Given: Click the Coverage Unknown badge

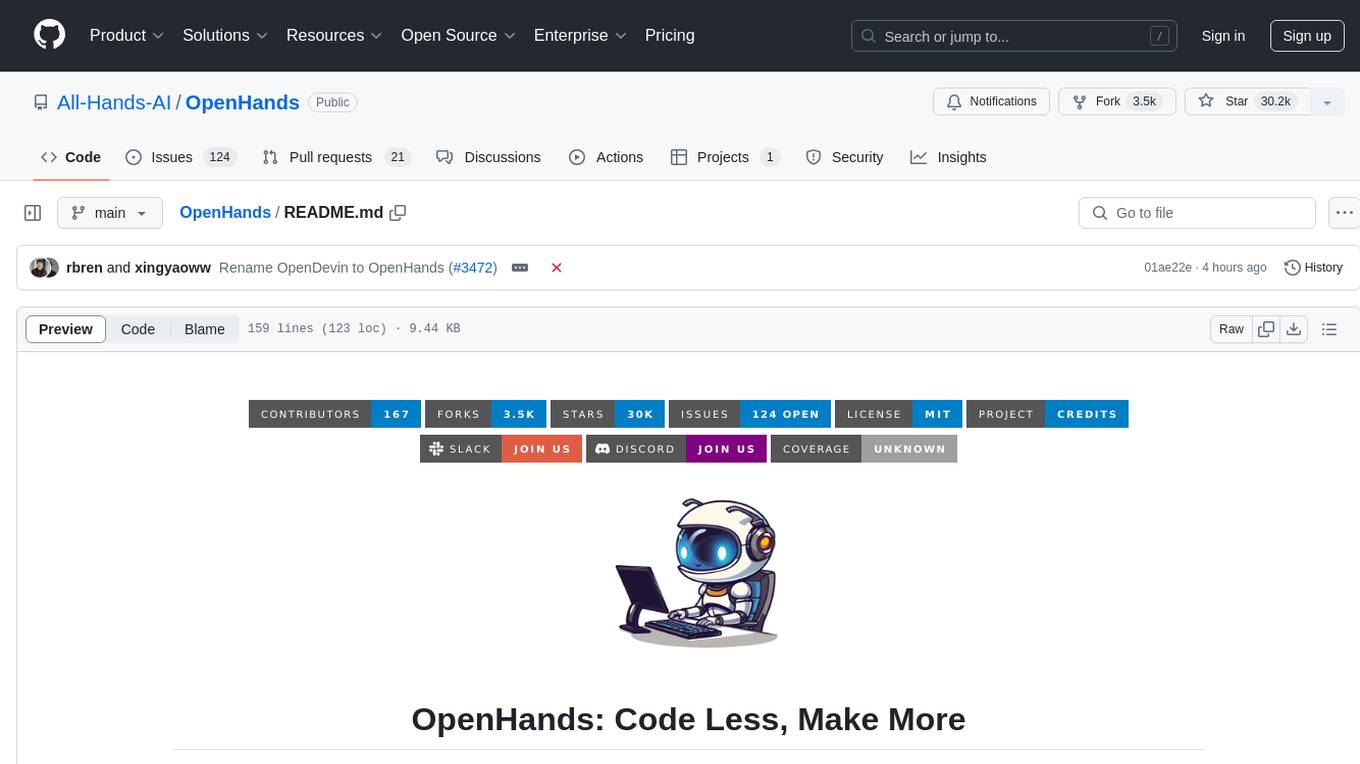Looking at the screenshot, I should 864,449.
